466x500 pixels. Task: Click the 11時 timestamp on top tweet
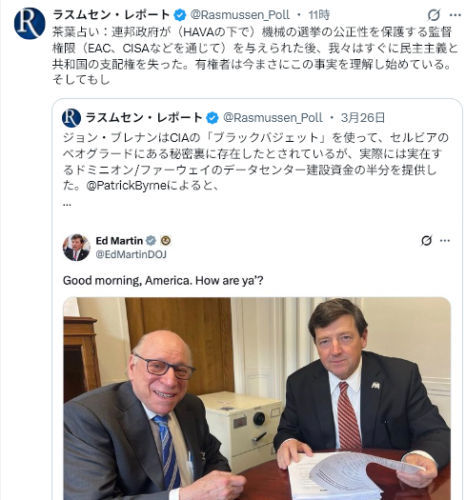click(x=319, y=15)
